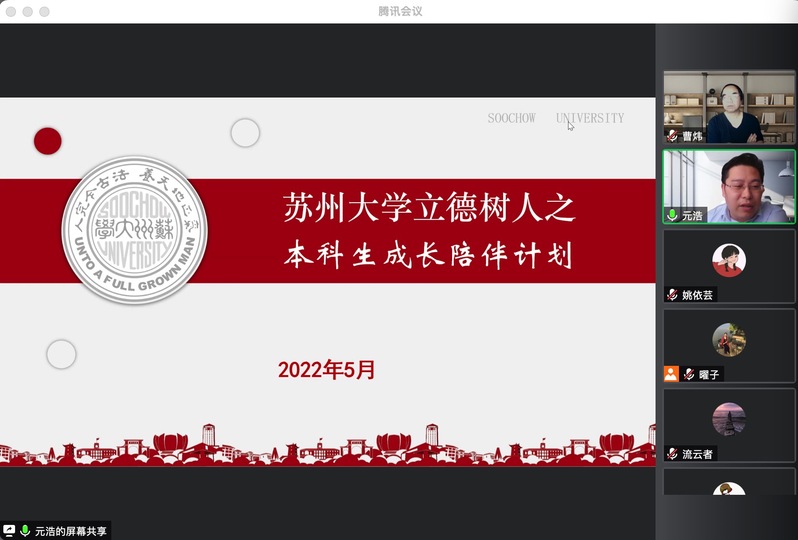Click the muted microphone icon next to 流云者
This screenshot has width=798, height=540.
(x=673, y=454)
